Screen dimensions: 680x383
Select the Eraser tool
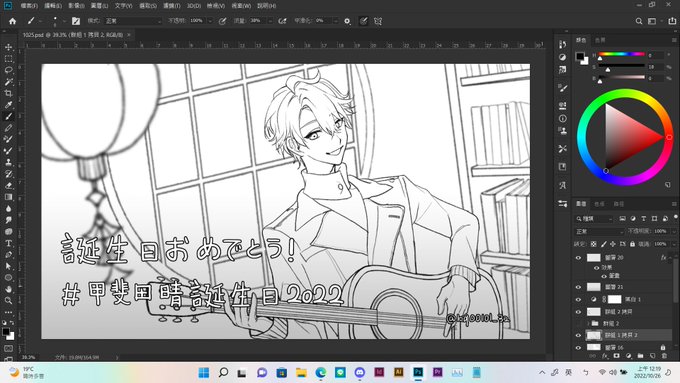tap(8, 185)
